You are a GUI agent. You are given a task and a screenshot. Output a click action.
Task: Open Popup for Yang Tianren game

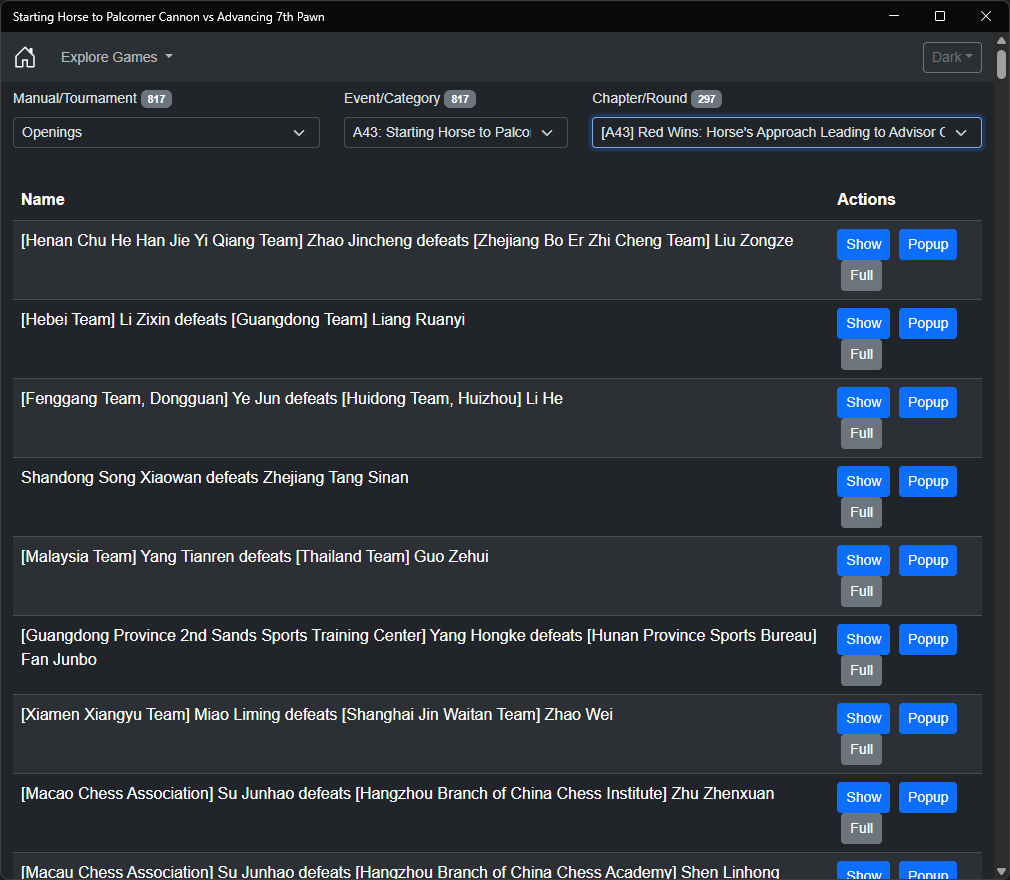(x=928, y=560)
